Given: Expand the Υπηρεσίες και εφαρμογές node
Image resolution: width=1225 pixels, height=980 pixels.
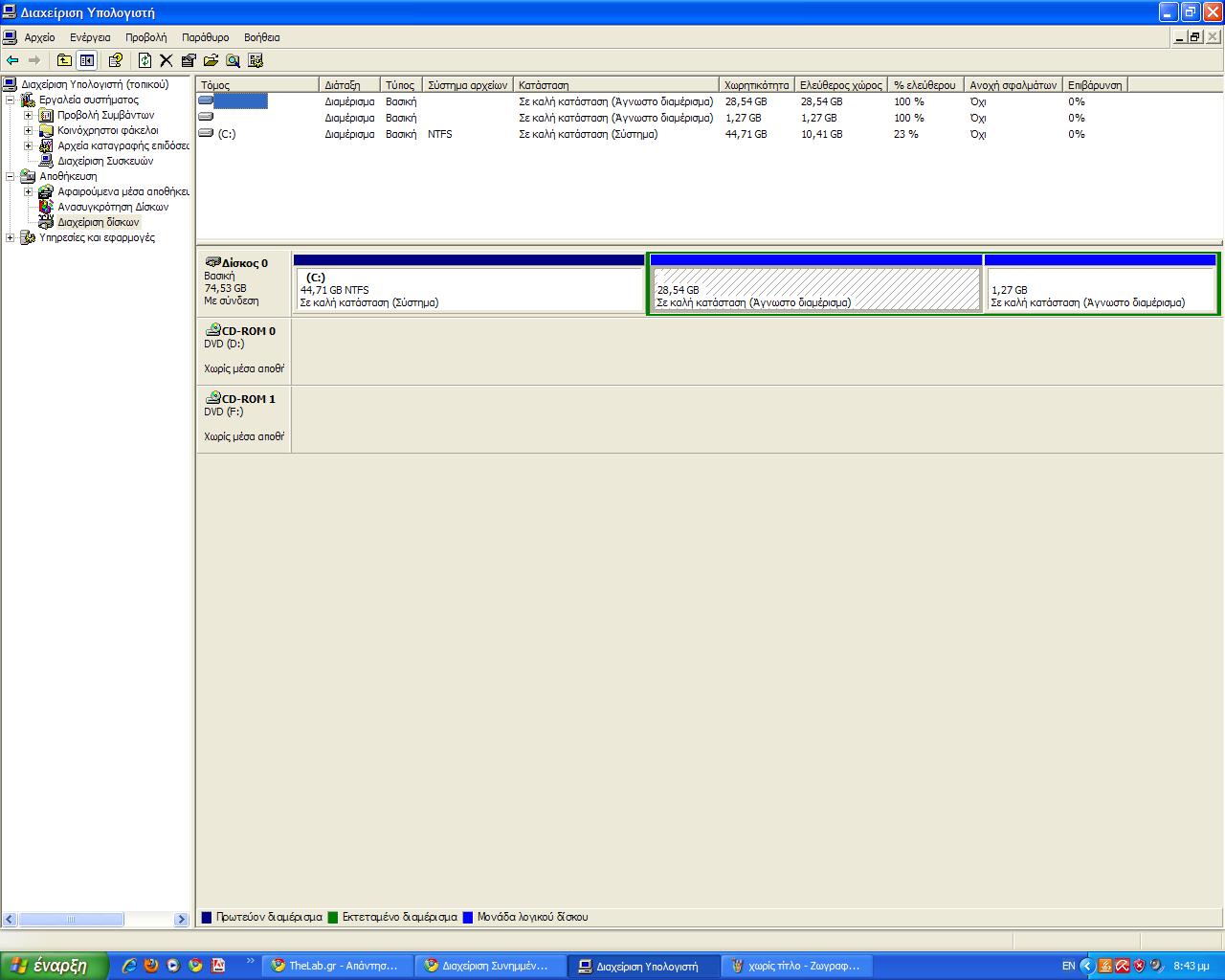Looking at the screenshot, I should [11, 237].
